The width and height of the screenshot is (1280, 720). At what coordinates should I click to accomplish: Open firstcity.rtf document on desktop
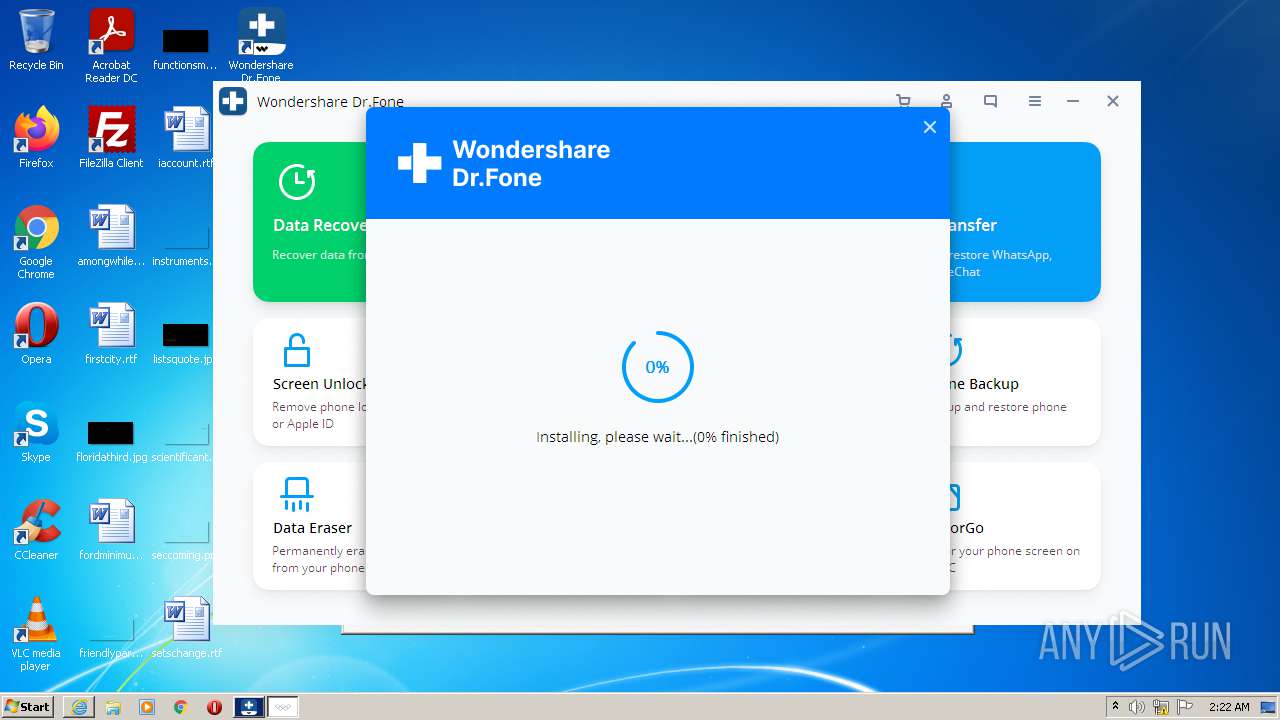click(111, 334)
